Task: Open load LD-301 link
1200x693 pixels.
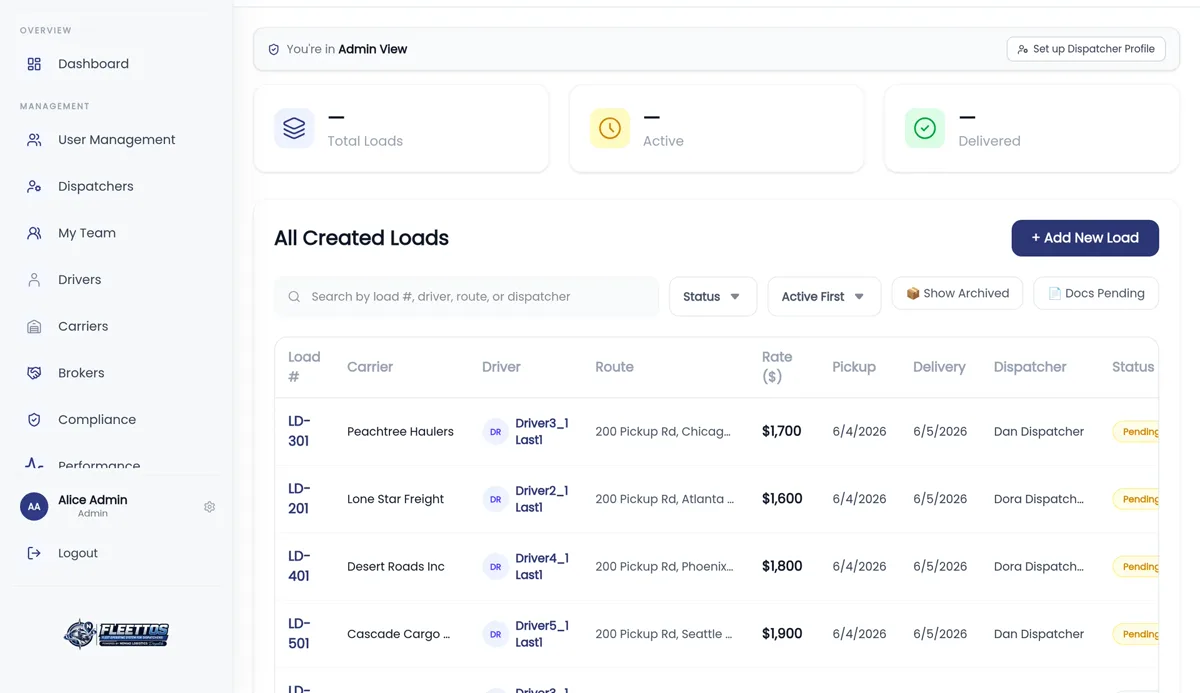Action: pos(299,431)
